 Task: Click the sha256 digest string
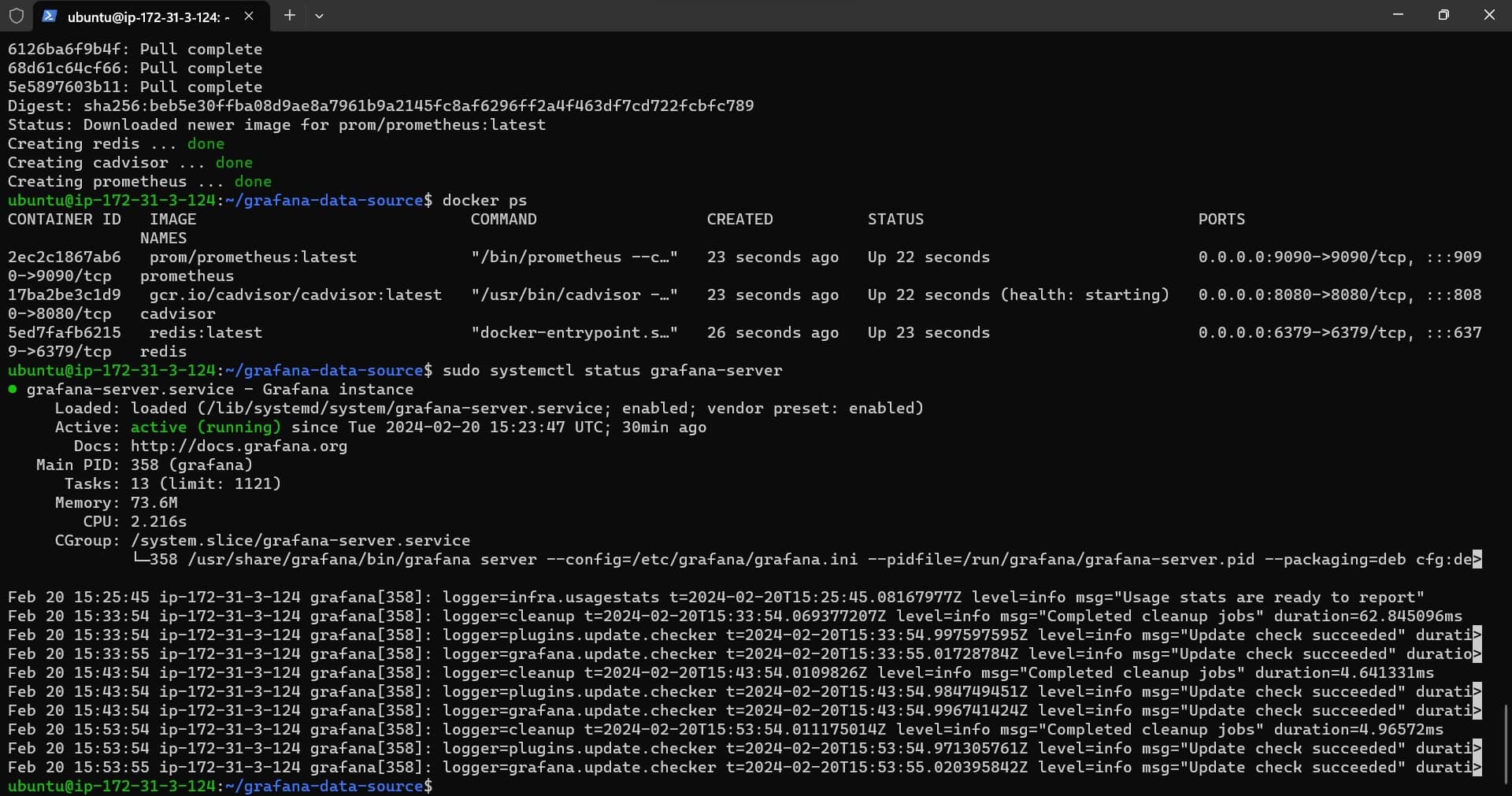pyautogui.click(x=418, y=106)
